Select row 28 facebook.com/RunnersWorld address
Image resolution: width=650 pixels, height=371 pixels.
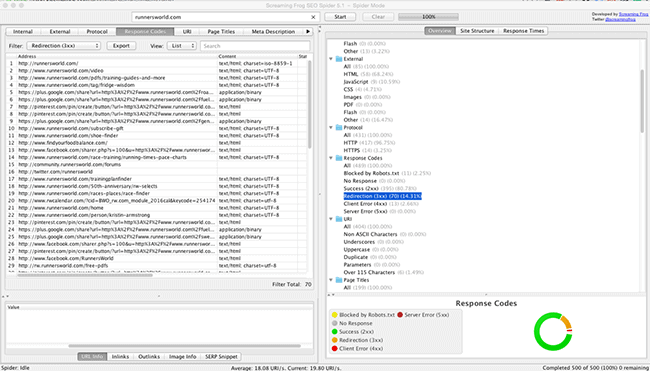[x=66, y=258]
